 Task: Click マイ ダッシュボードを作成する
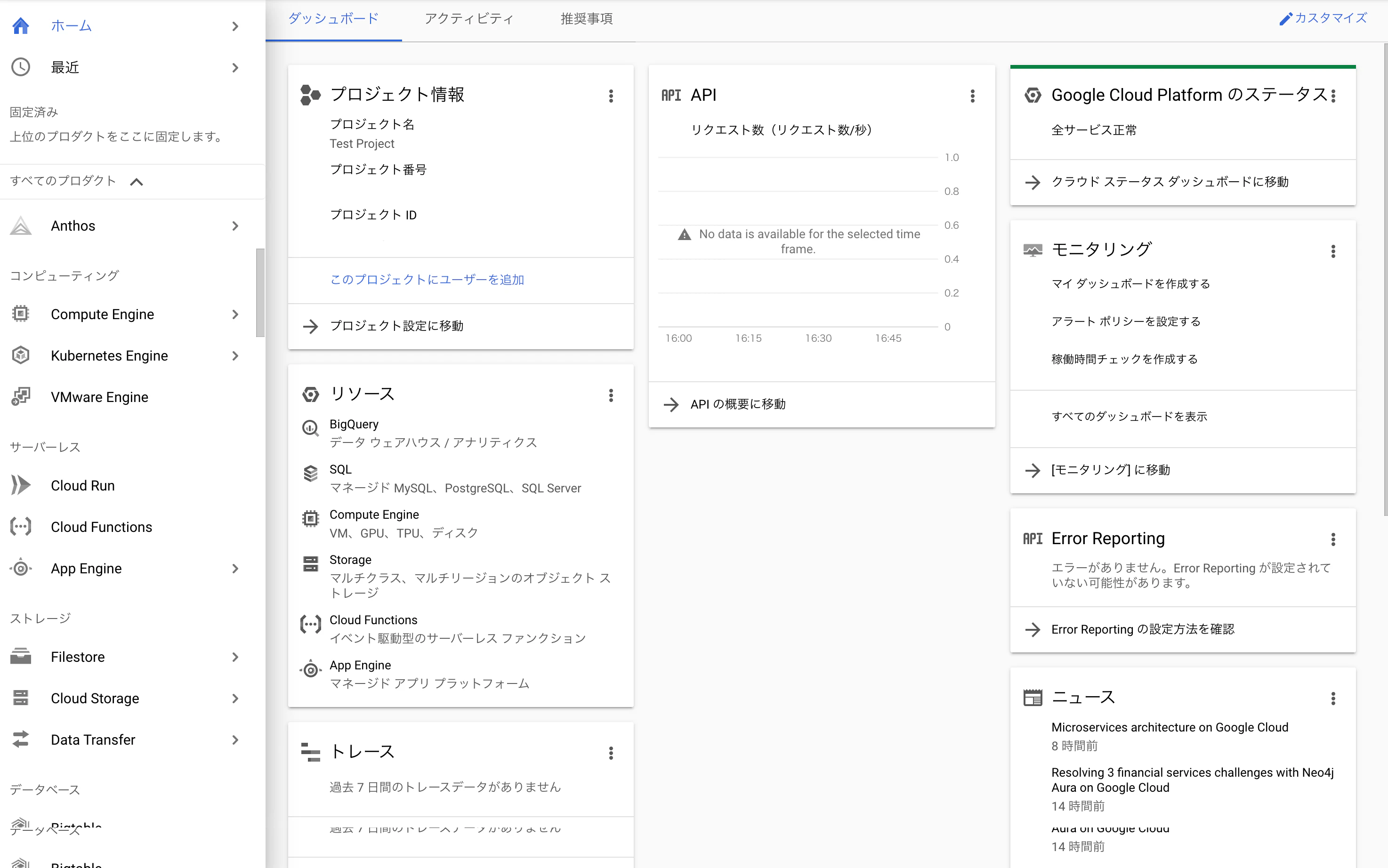[1130, 283]
